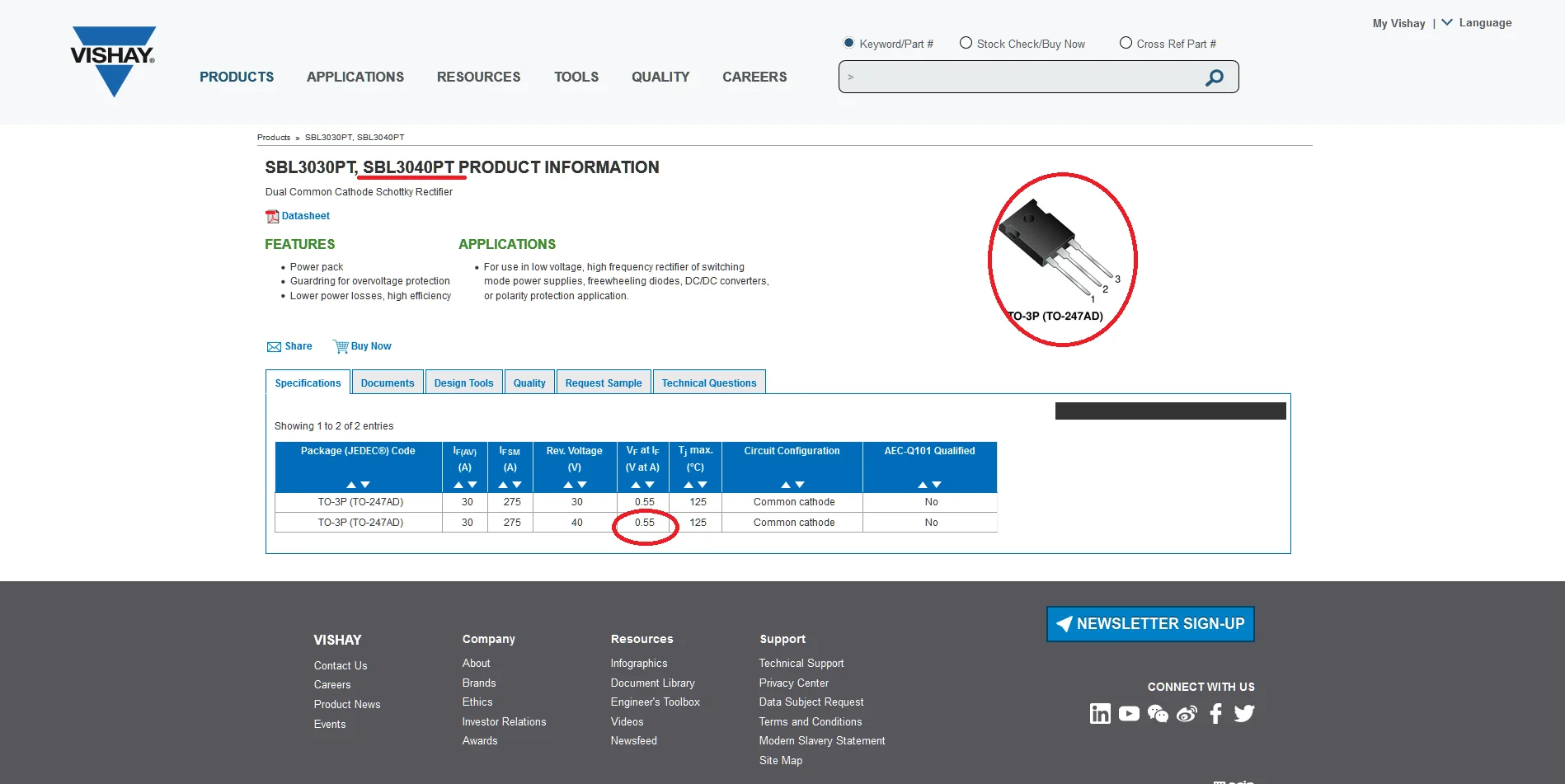Click the 40 Rev. Voltage table cell
Viewport: 1565px width, 784px height.
pyautogui.click(x=577, y=523)
